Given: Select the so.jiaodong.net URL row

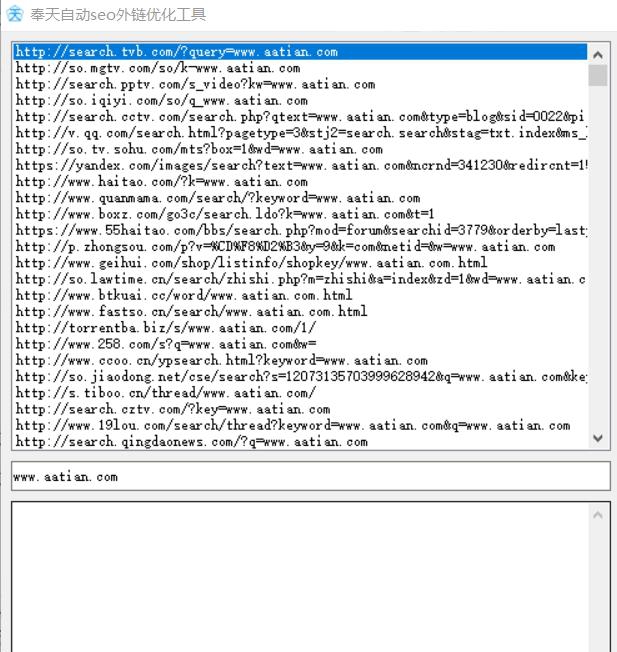Looking at the screenshot, I should point(300,377).
